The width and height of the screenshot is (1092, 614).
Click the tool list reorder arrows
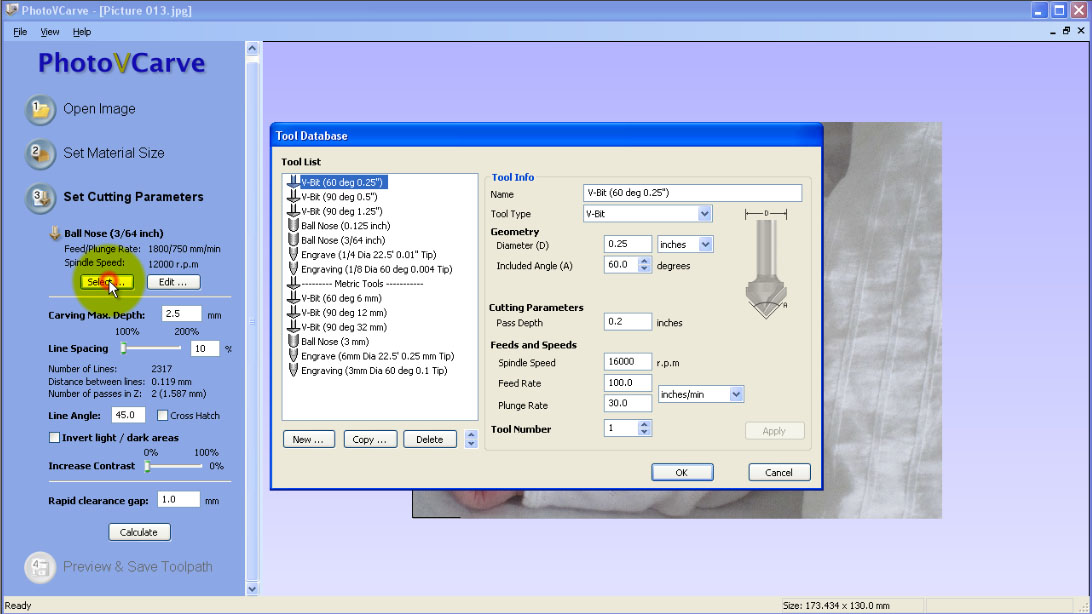point(471,439)
